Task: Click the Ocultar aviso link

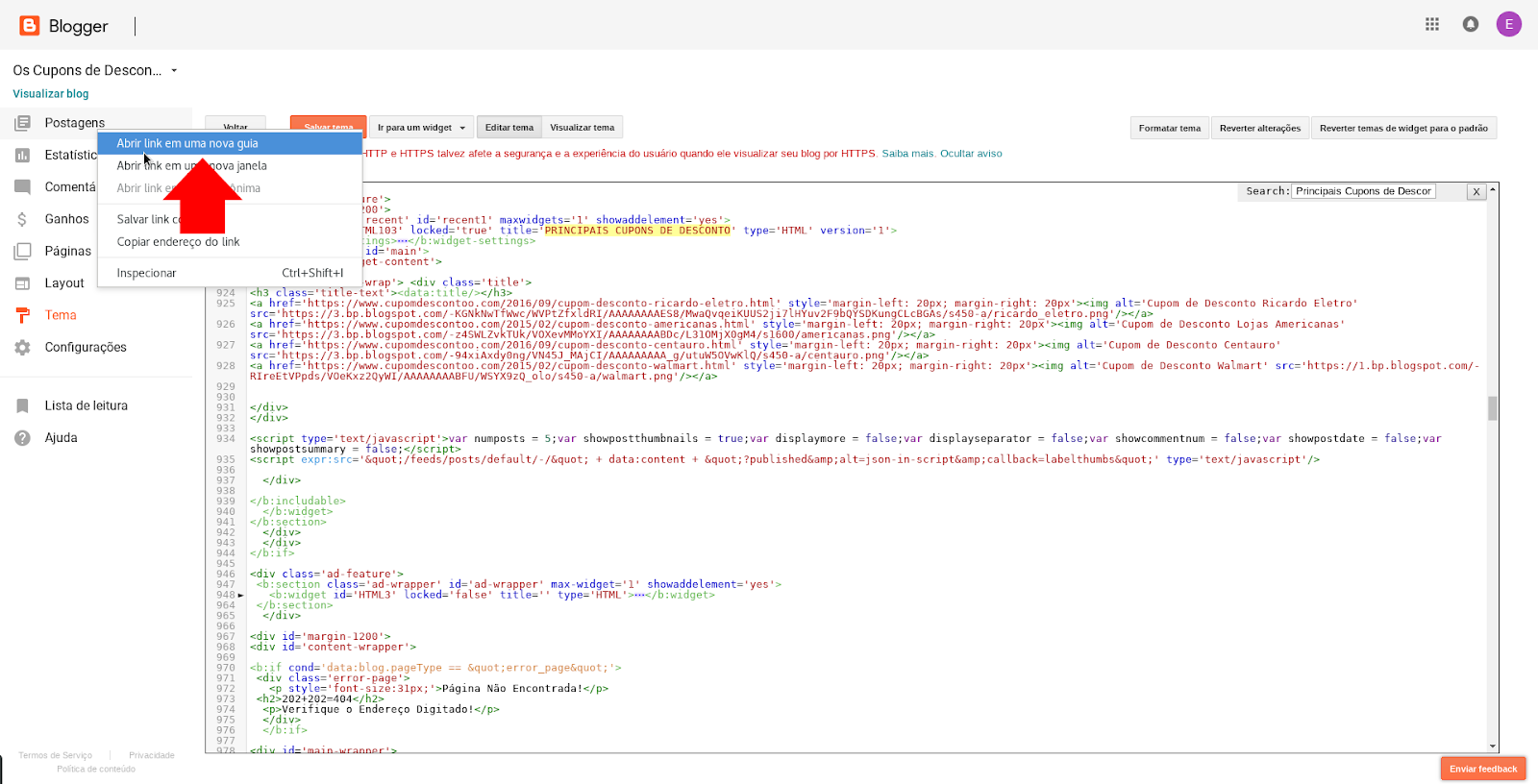Action: [x=971, y=154]
